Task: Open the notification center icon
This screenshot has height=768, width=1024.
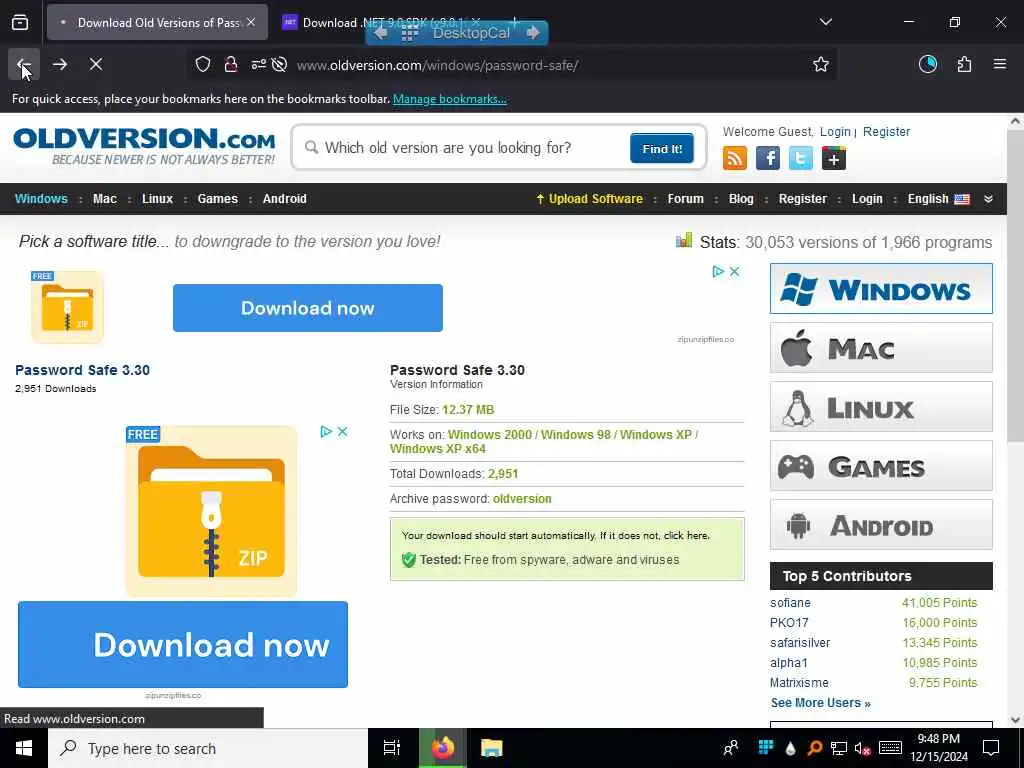Action: 991,748
